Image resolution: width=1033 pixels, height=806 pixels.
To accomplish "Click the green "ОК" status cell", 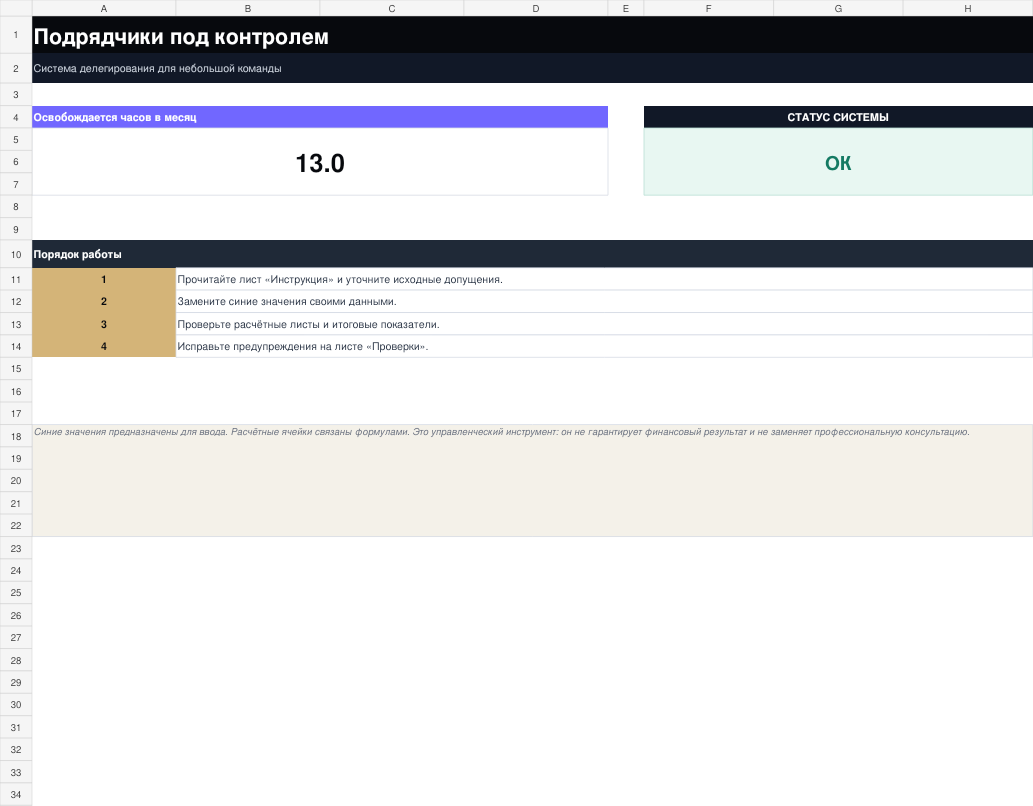I will (838, 162).
